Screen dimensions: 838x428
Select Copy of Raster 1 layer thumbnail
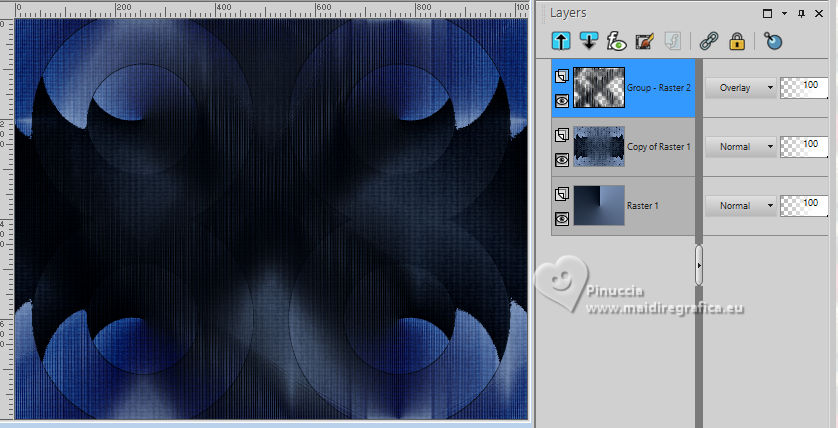[x=599, y=146]
